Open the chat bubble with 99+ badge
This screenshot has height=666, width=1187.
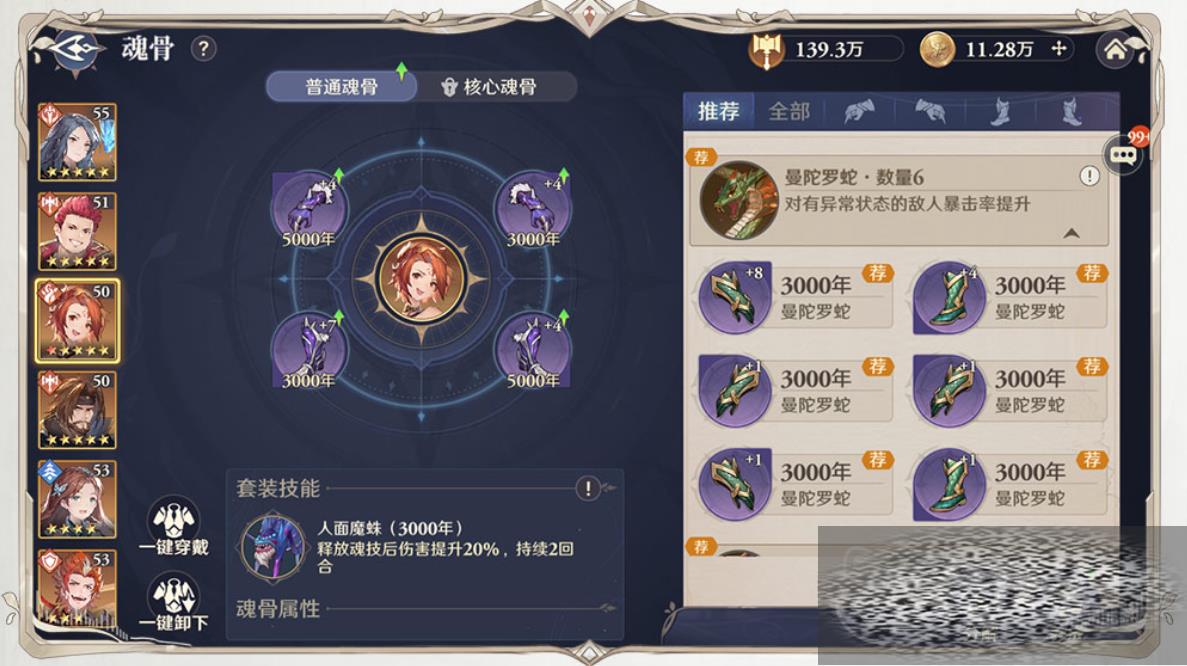[x=1123, y=155]
